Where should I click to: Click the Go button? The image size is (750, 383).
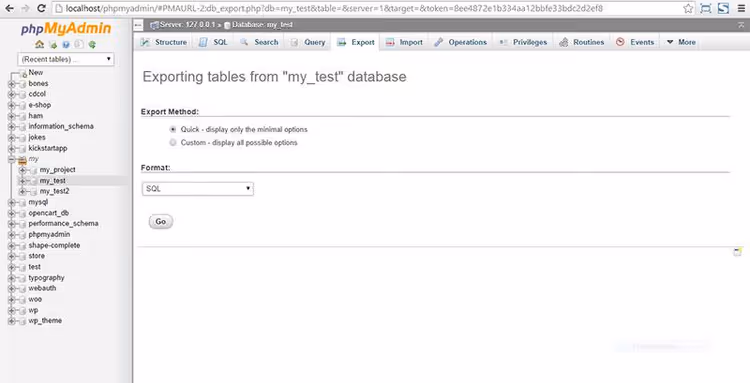[x=161, y=221]
